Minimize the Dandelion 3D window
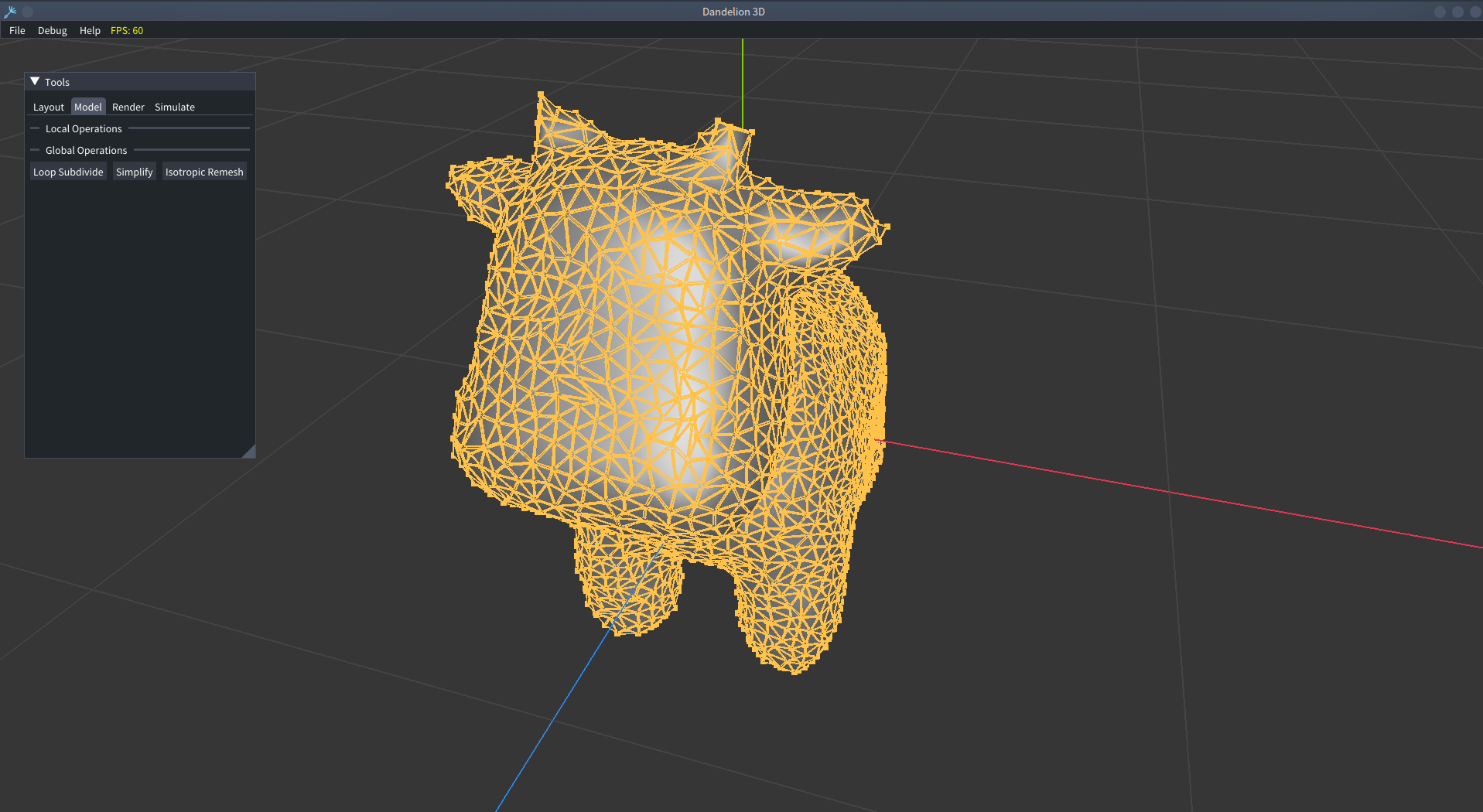The width and height of the screenshot is (1483, 812). [x=1440, y=12]
